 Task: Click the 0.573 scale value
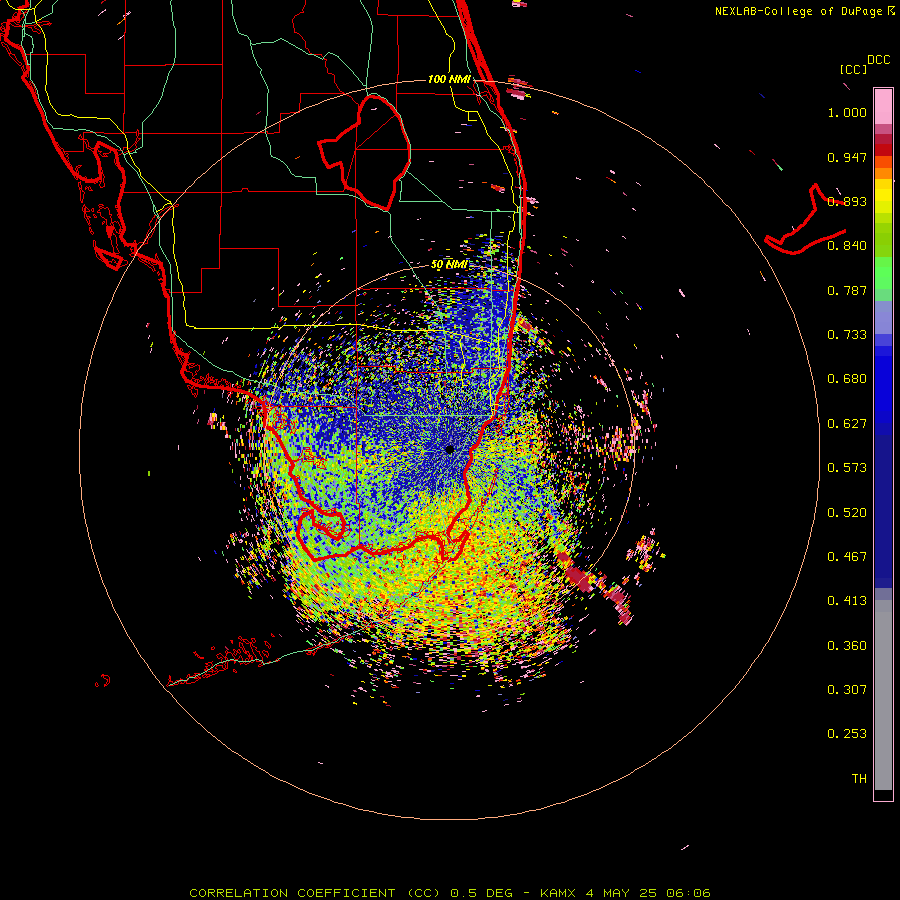tap(847, 468)
